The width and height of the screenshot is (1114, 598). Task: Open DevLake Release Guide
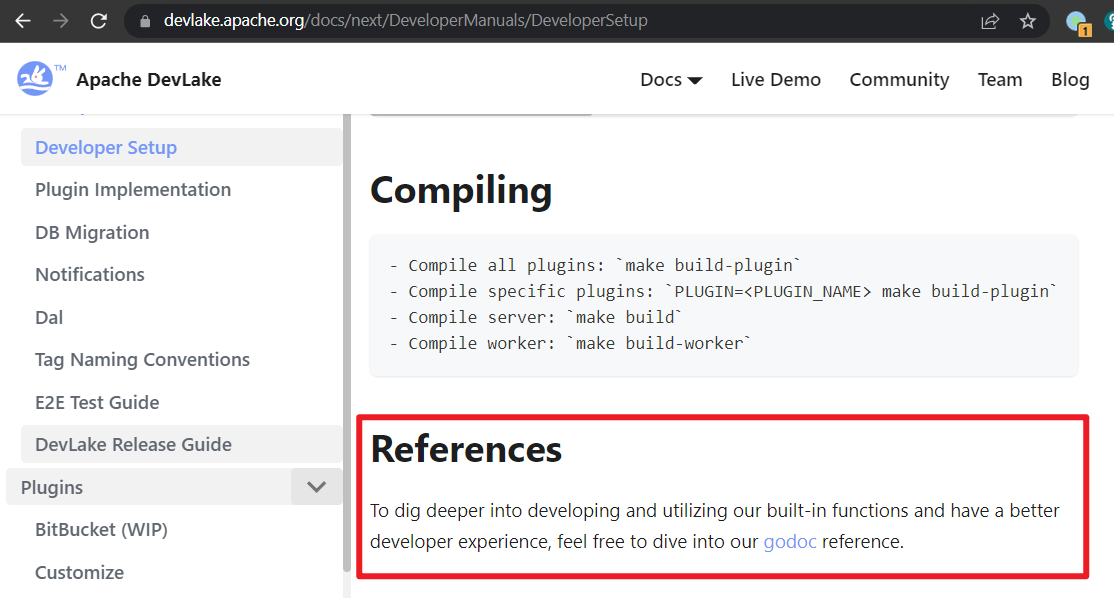pos(181,444)
